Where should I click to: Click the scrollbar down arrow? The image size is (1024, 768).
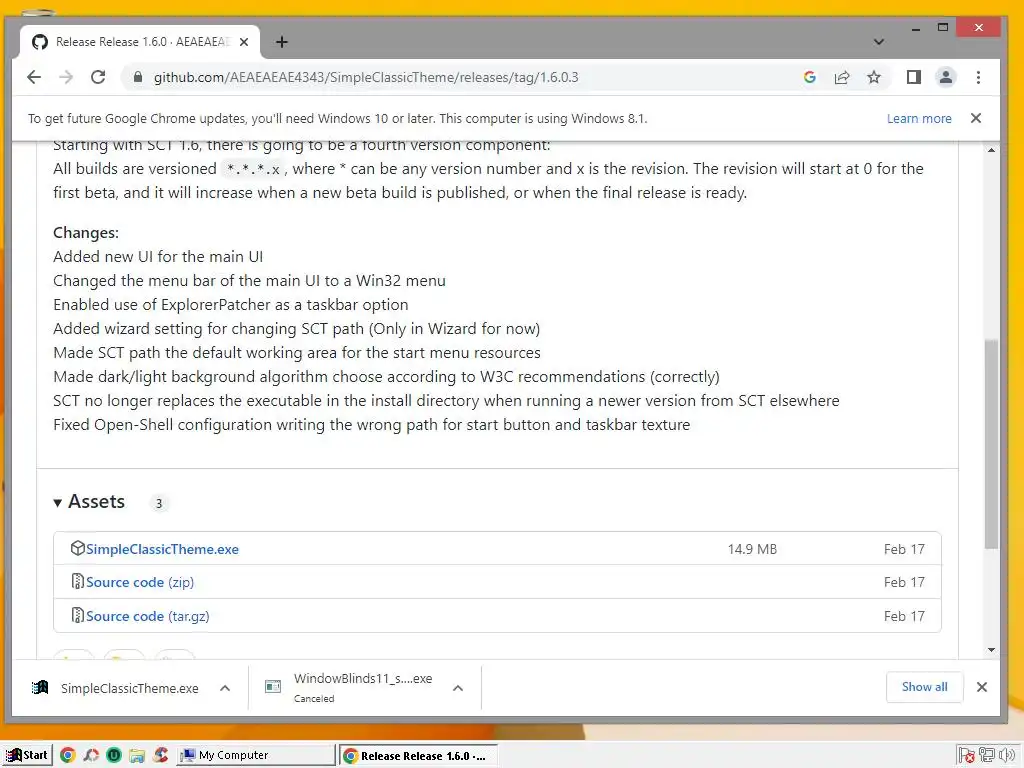coord(991,650)
